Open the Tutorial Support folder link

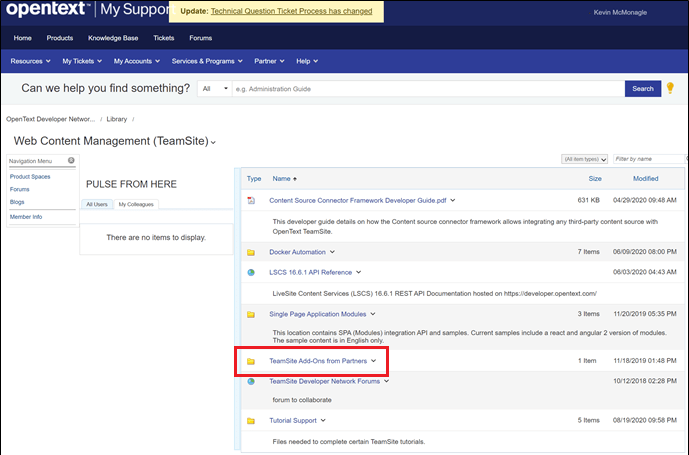[x=293, y=421]
